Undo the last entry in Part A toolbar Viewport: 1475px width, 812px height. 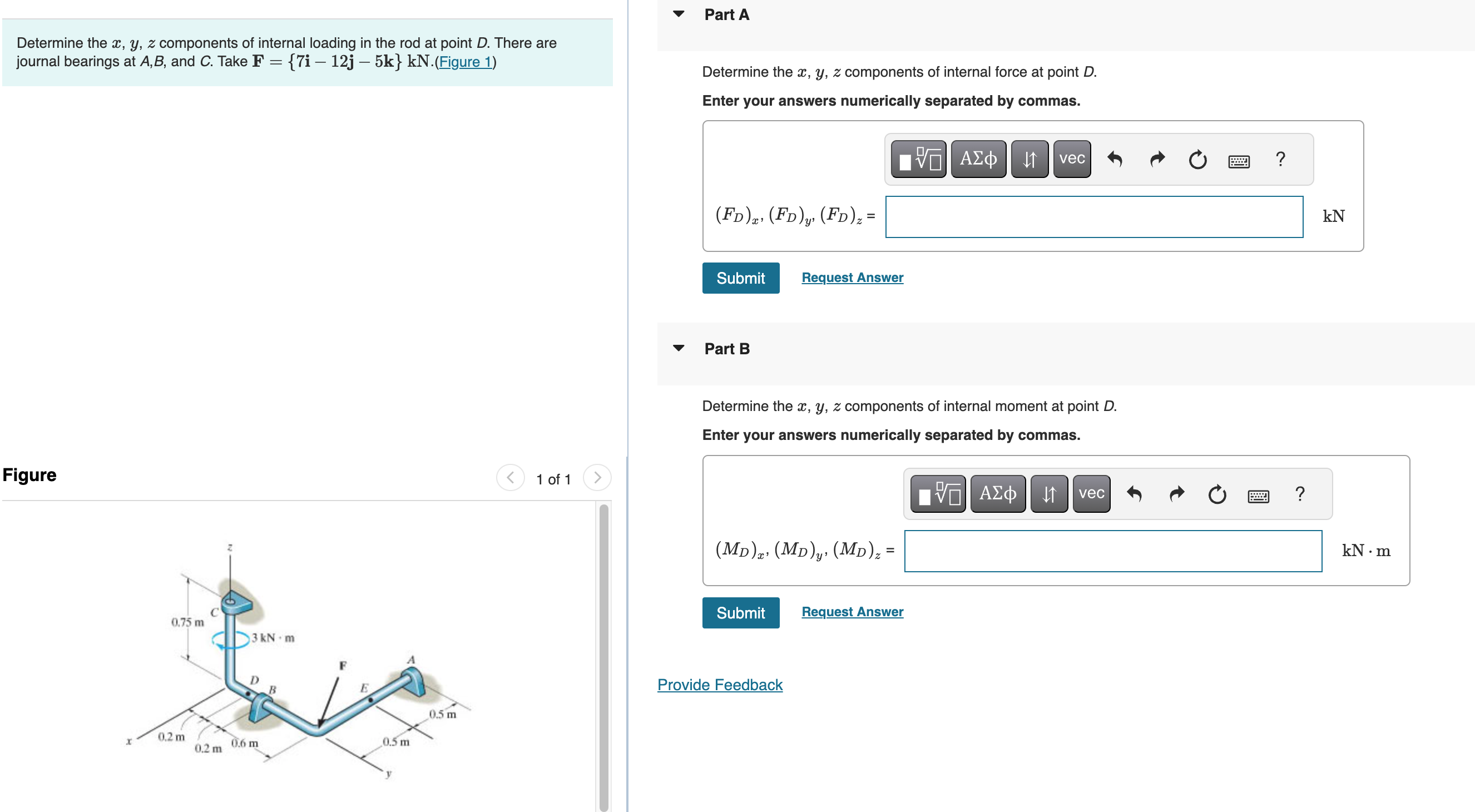point(1114,160)
